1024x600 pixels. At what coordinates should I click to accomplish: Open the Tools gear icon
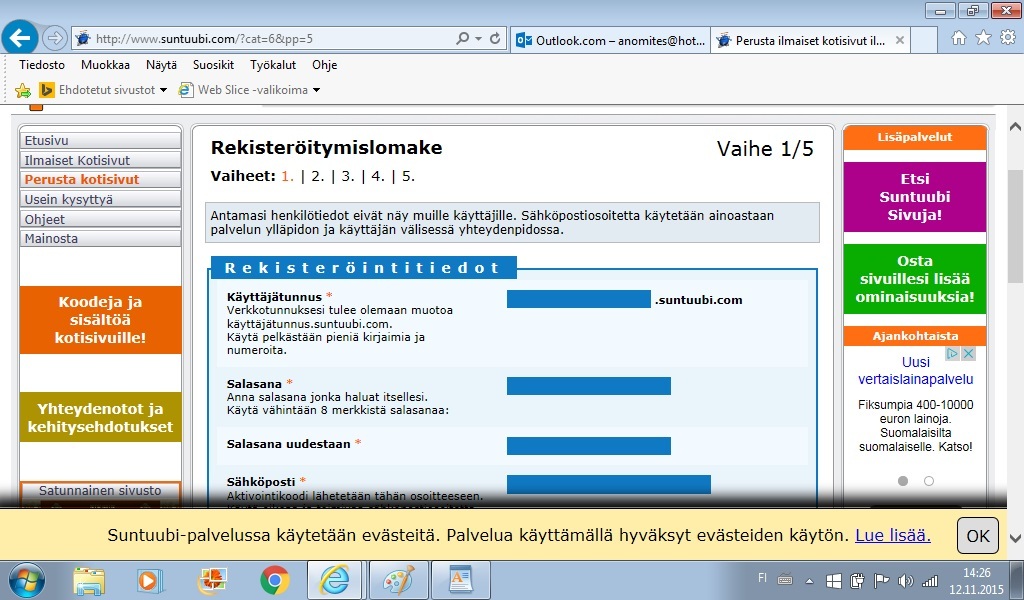click(1008, 39)
